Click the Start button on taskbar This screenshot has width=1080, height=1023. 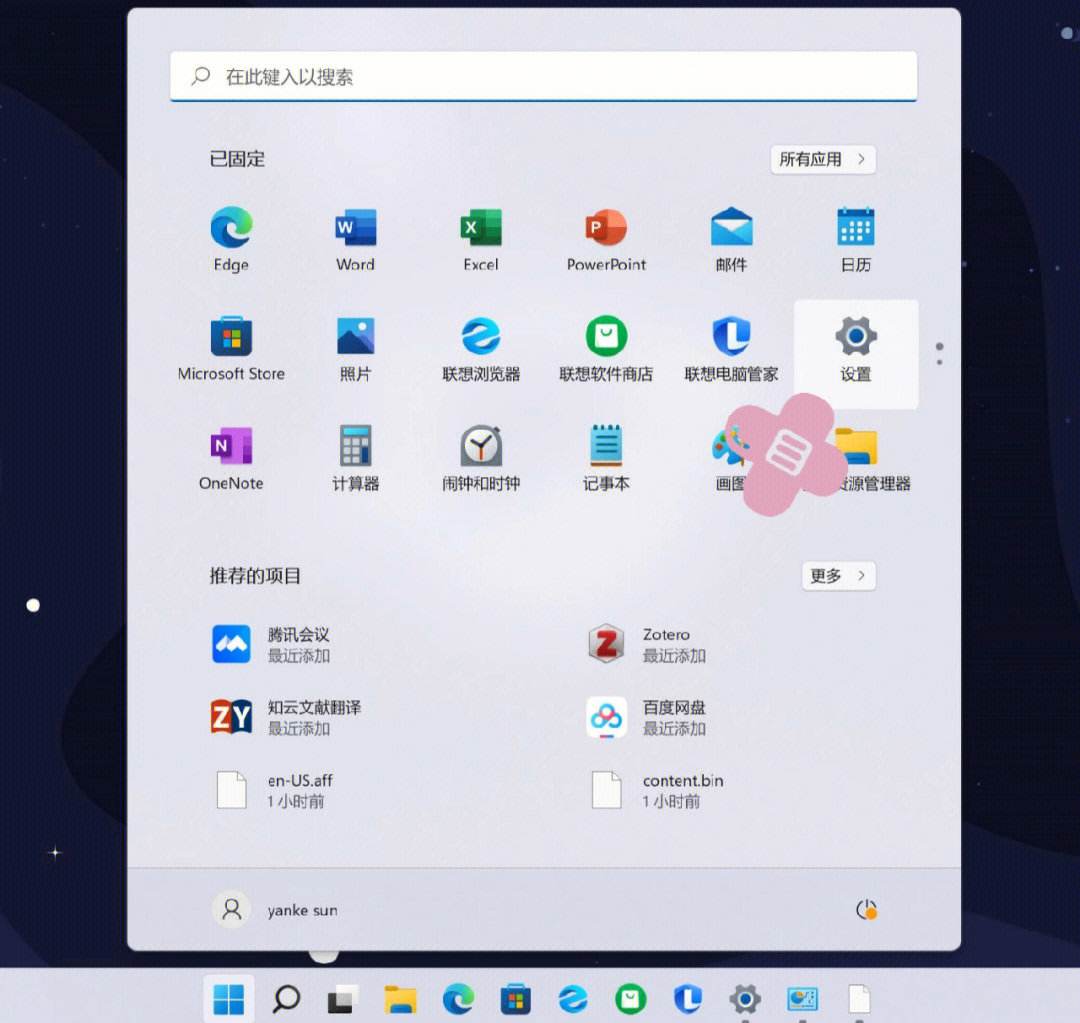coord(229,999)
